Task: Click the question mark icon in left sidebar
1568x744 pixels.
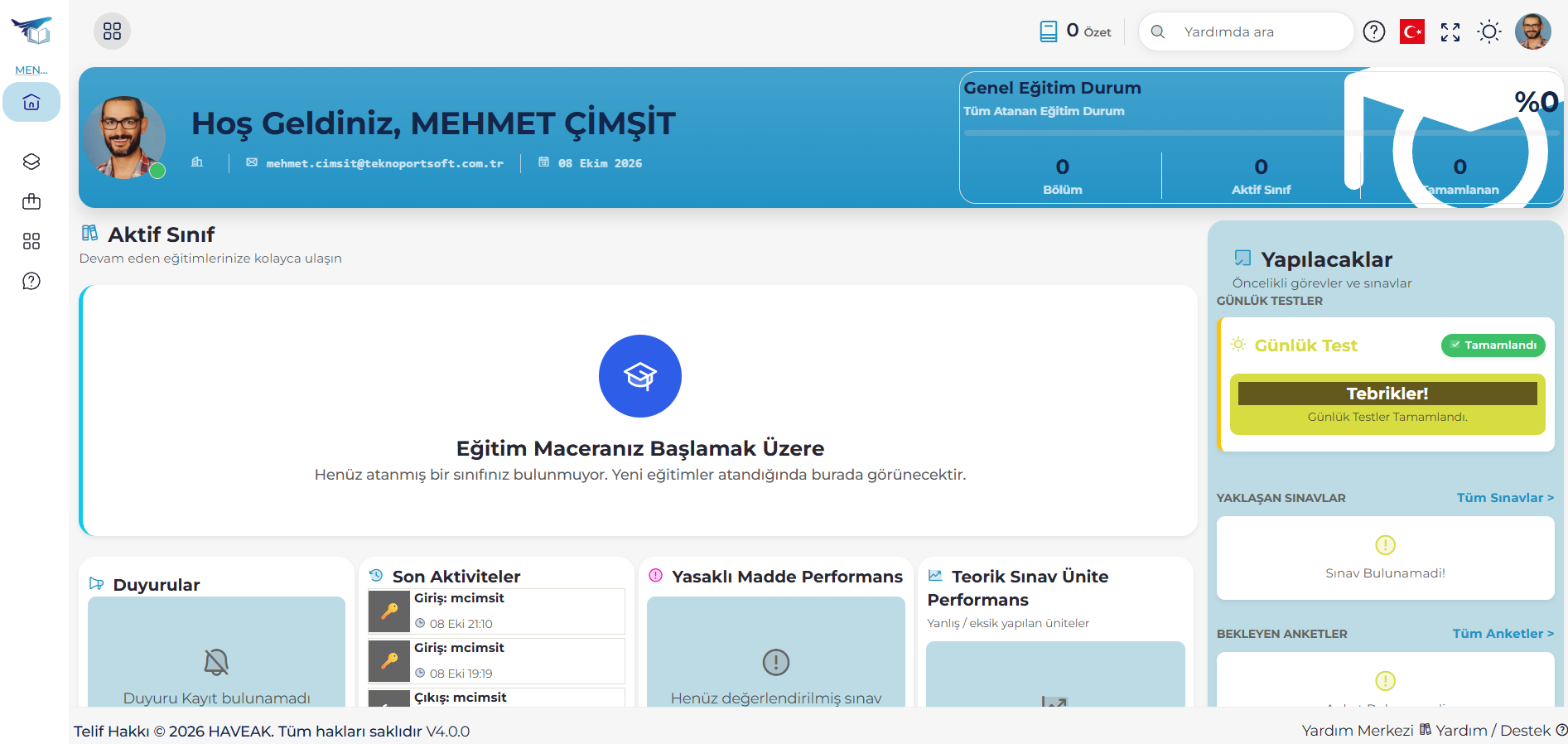Action: [31, 281]
